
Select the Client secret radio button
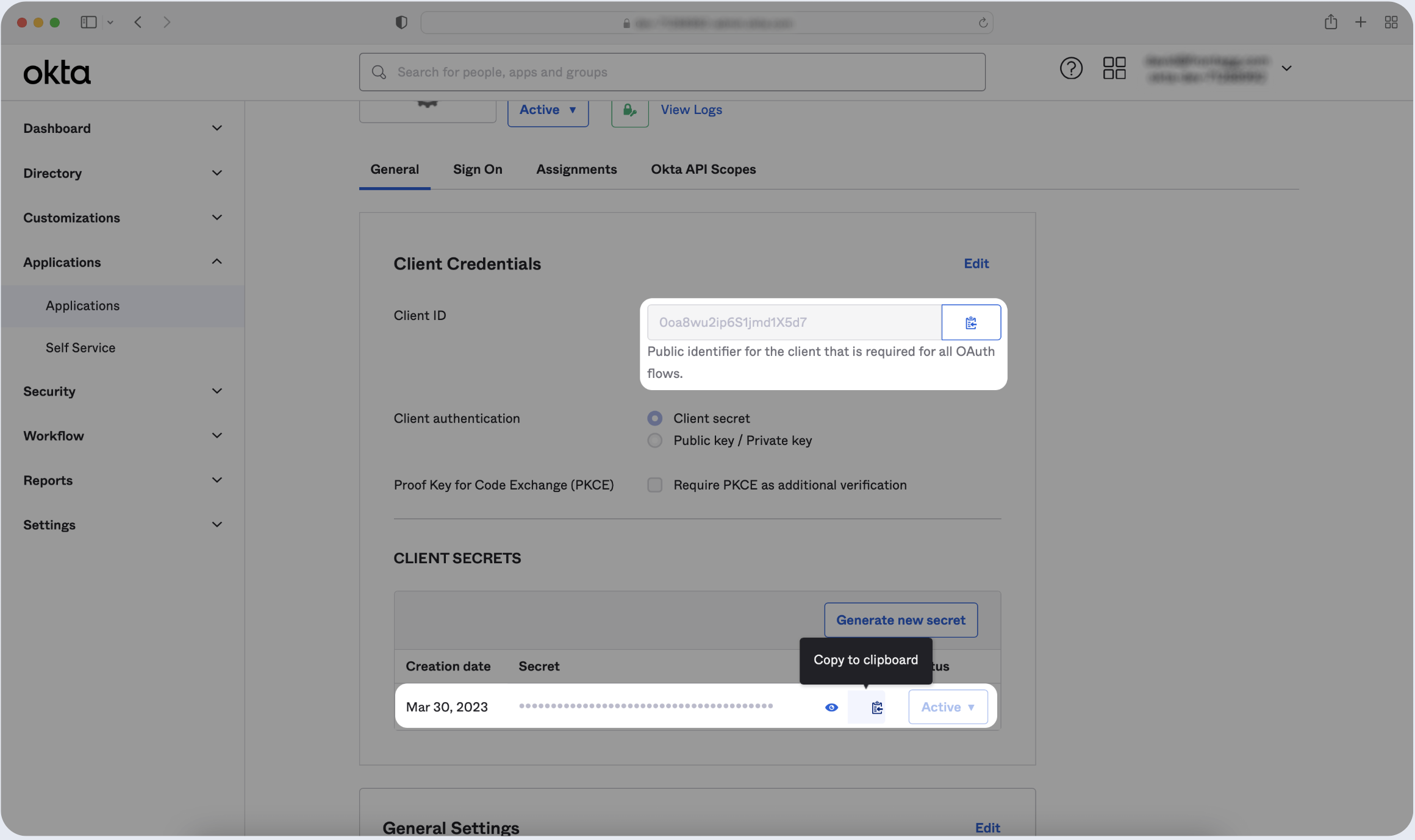(x=654, y=418)
